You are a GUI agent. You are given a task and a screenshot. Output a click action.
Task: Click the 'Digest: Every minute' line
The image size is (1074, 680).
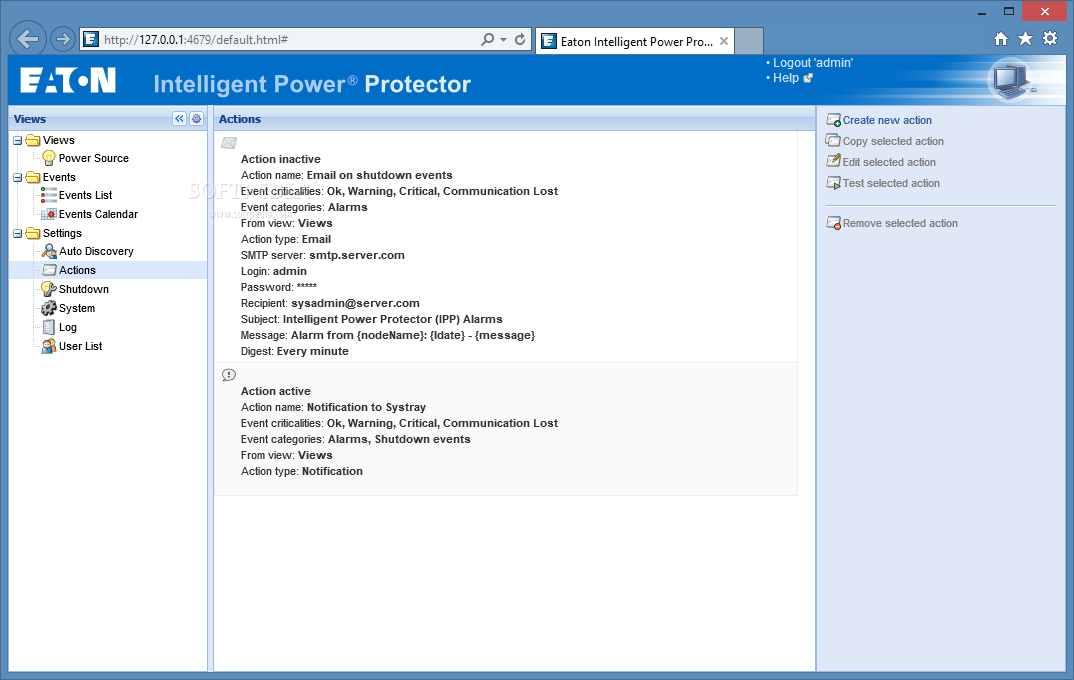(295, 351)
